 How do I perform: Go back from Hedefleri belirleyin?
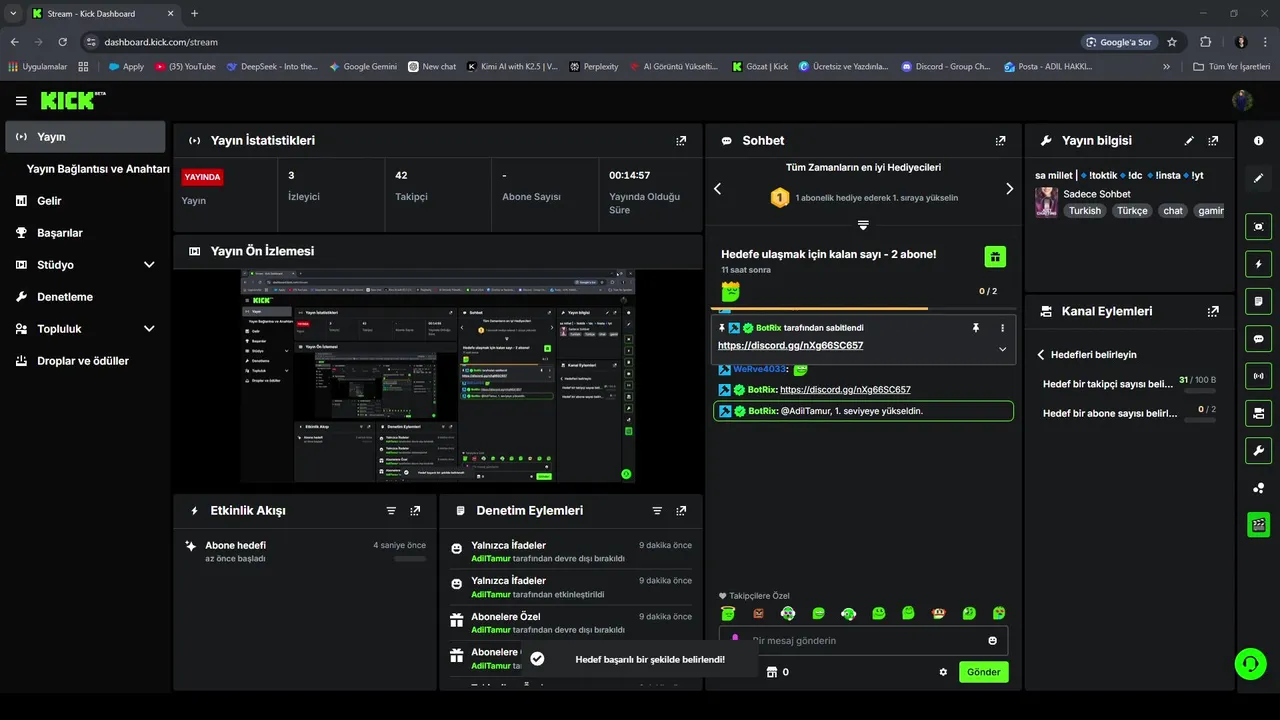pyautogui.click(x=1040, y=355)
